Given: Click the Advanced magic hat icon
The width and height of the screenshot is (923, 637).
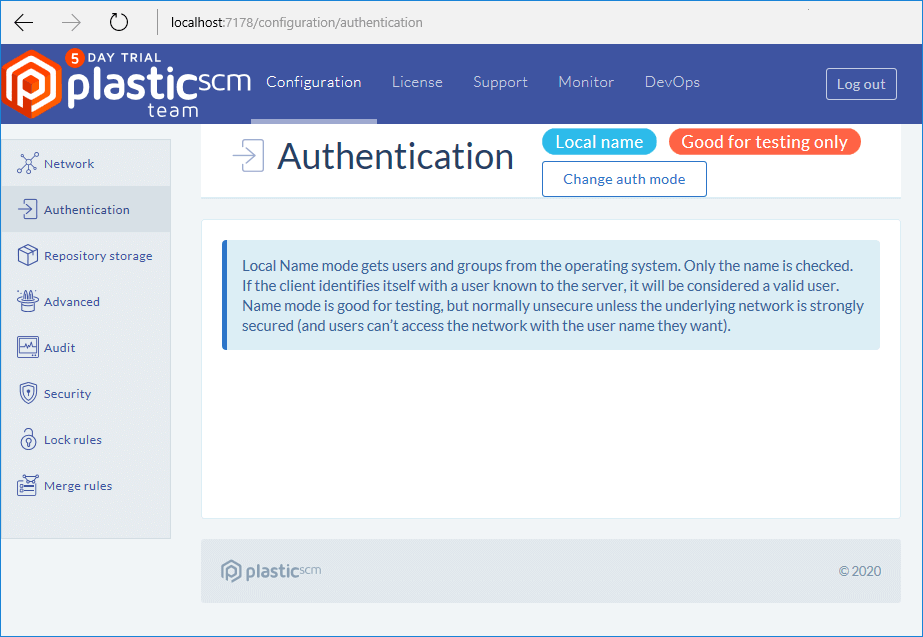Looking at the screenshot, I should click(x=28, y=301).
